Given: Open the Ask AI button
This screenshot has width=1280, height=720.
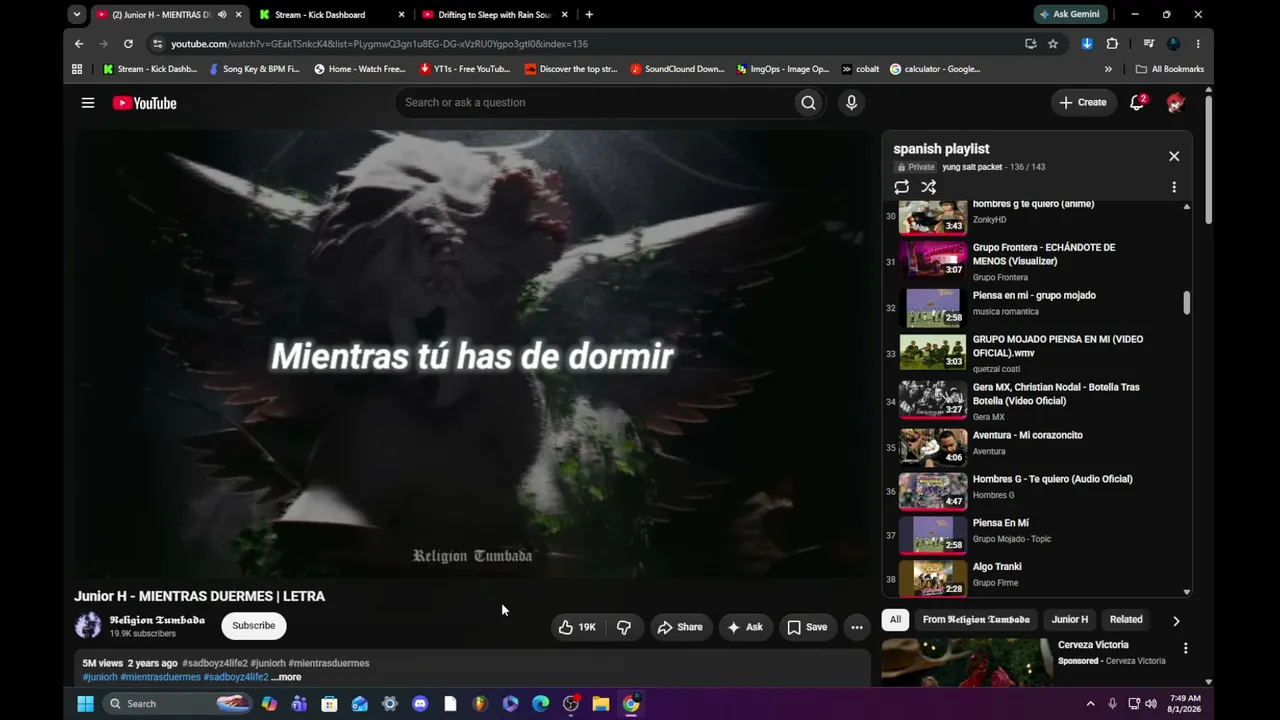Looking at the screenshot, I should (x=745, y=627).
